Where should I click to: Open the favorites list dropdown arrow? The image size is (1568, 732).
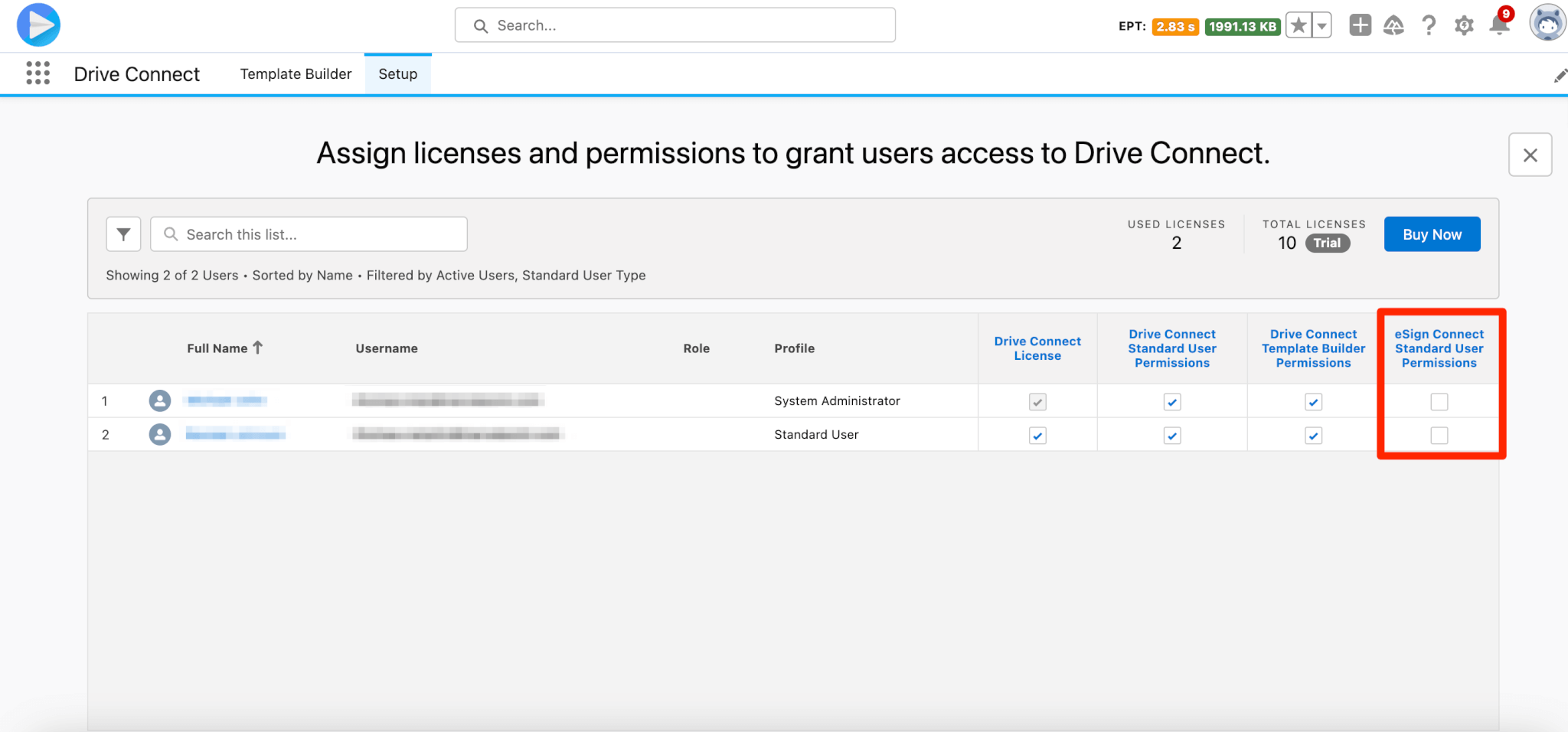tap(1321, 26)
